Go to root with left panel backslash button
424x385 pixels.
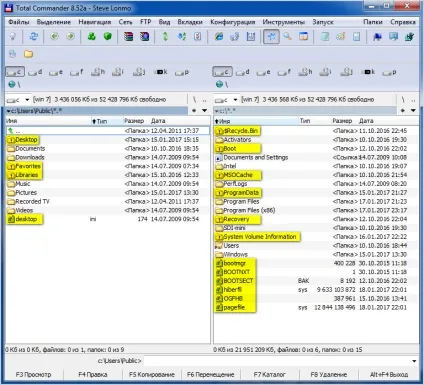pyautogui.click(x=194, y=99)
